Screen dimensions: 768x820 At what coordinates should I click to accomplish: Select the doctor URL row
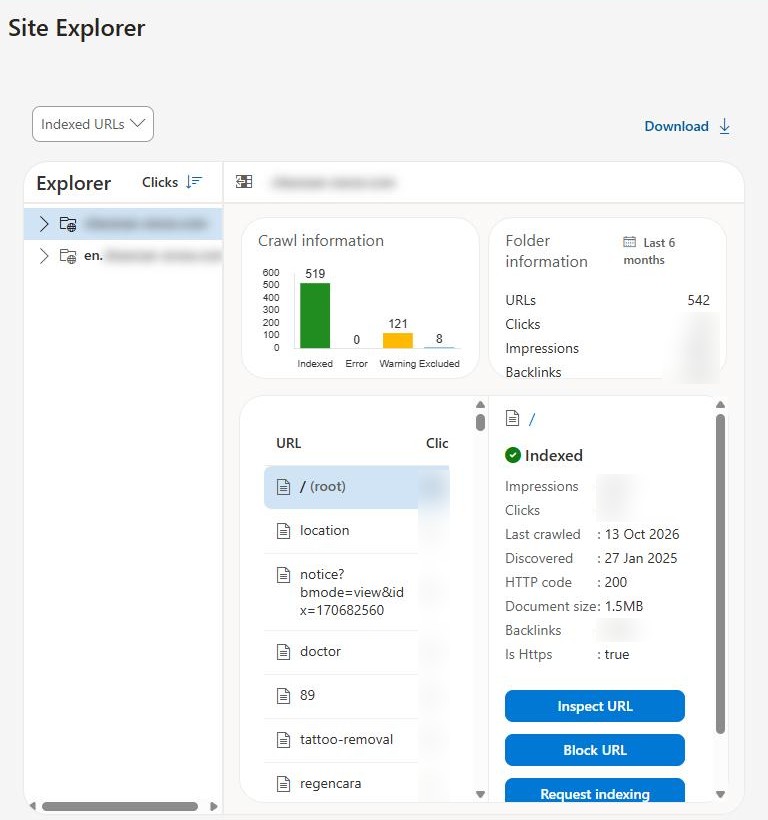357,652
